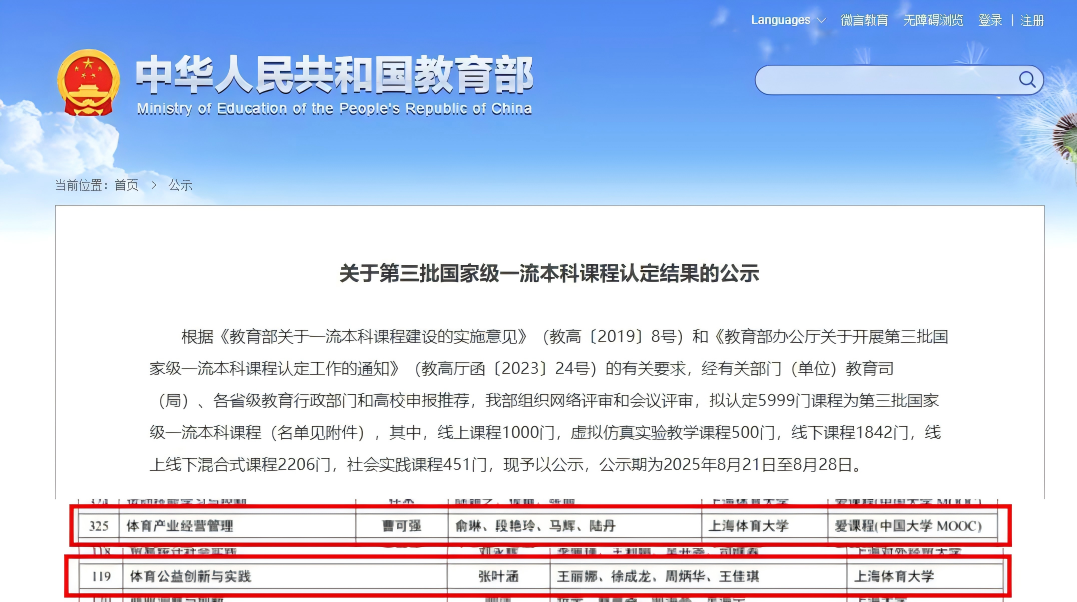Open the Languages dropdown
Viewport: 1077px width, 602px height.
tap(787, 20)
